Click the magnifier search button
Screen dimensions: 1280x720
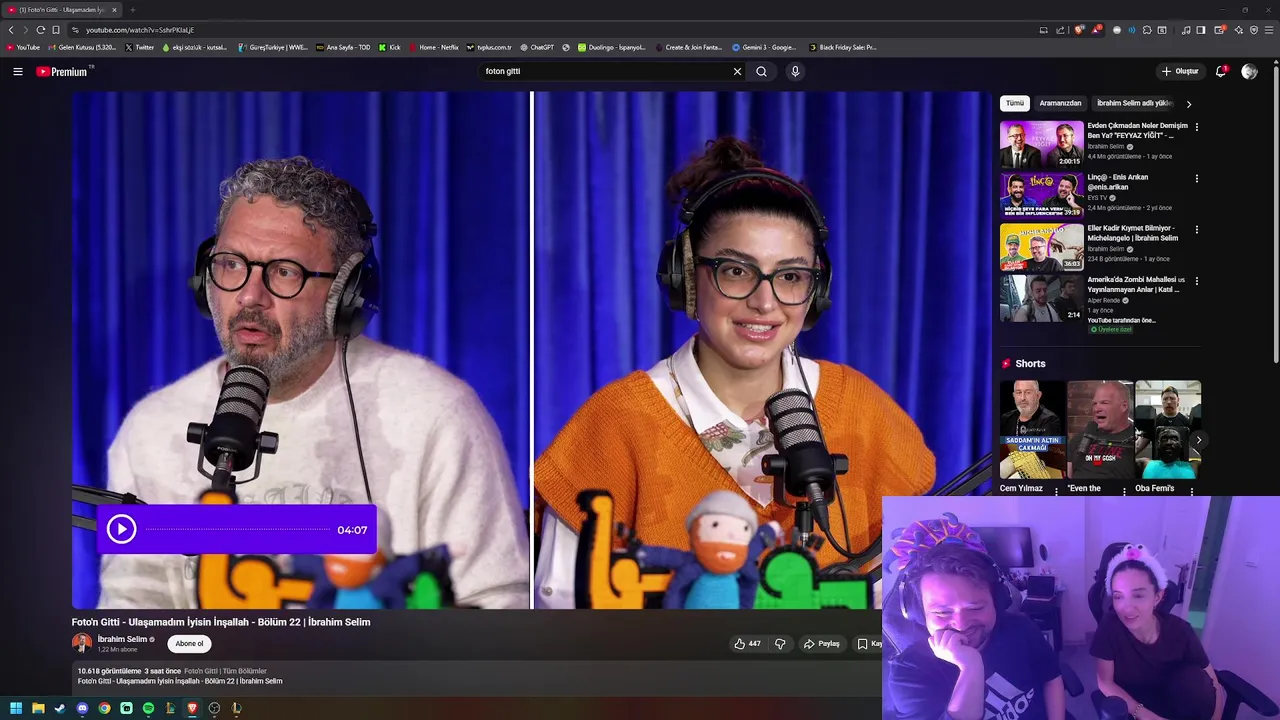pyautogui.click(x=761, y=71)
